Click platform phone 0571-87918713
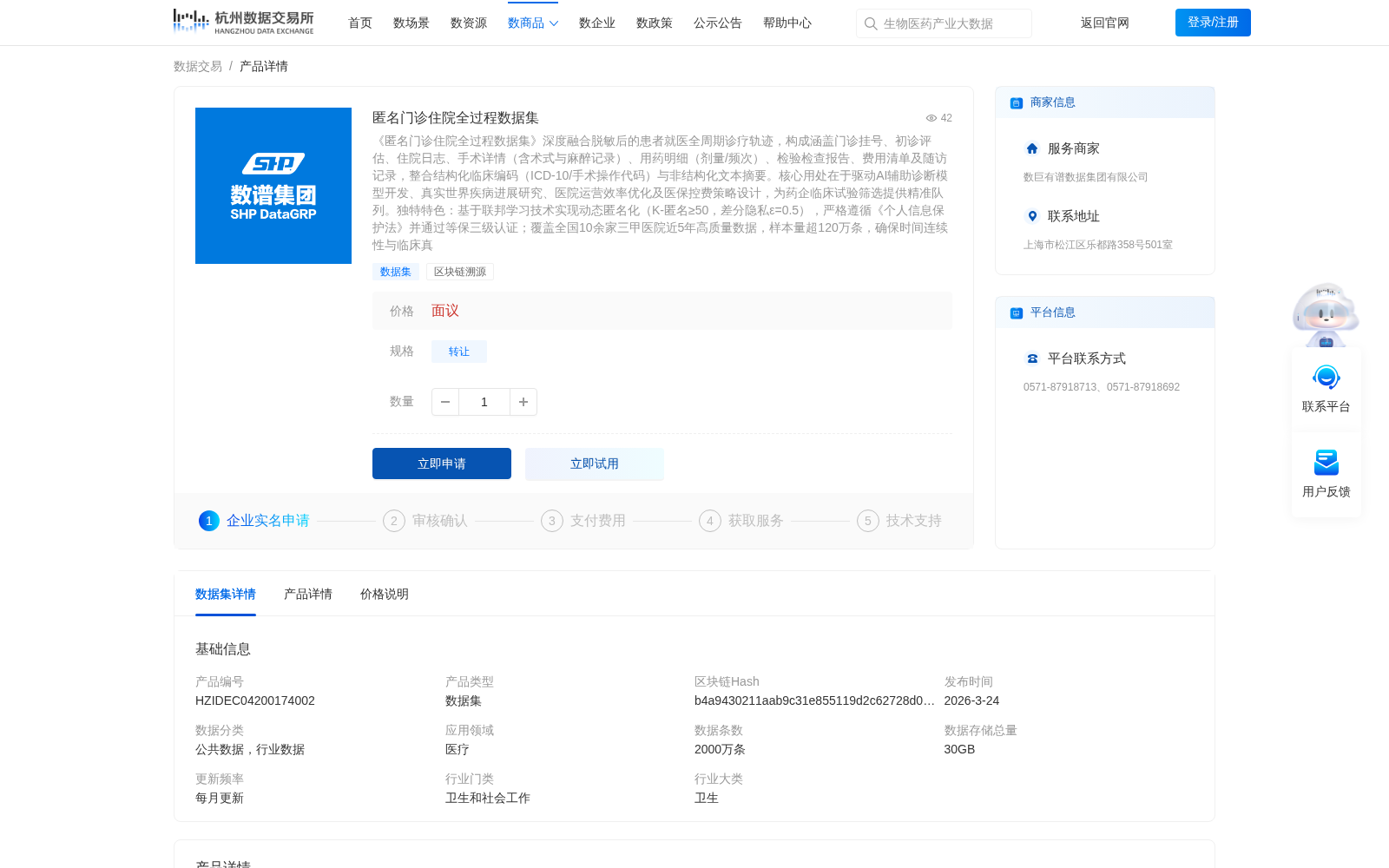The height and width of the screenshot is (868, 1389). [x=1060, y=387]
